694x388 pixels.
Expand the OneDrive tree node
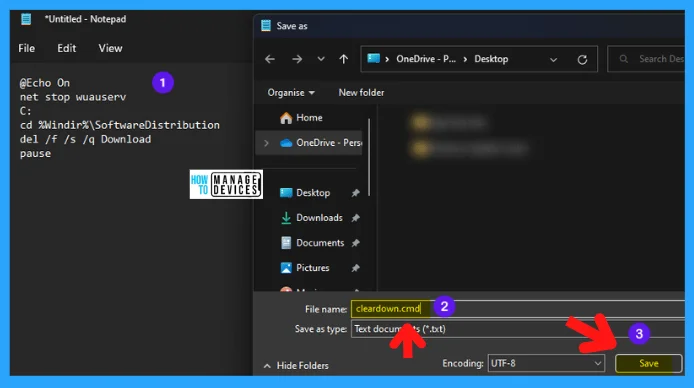click(266, 143)
